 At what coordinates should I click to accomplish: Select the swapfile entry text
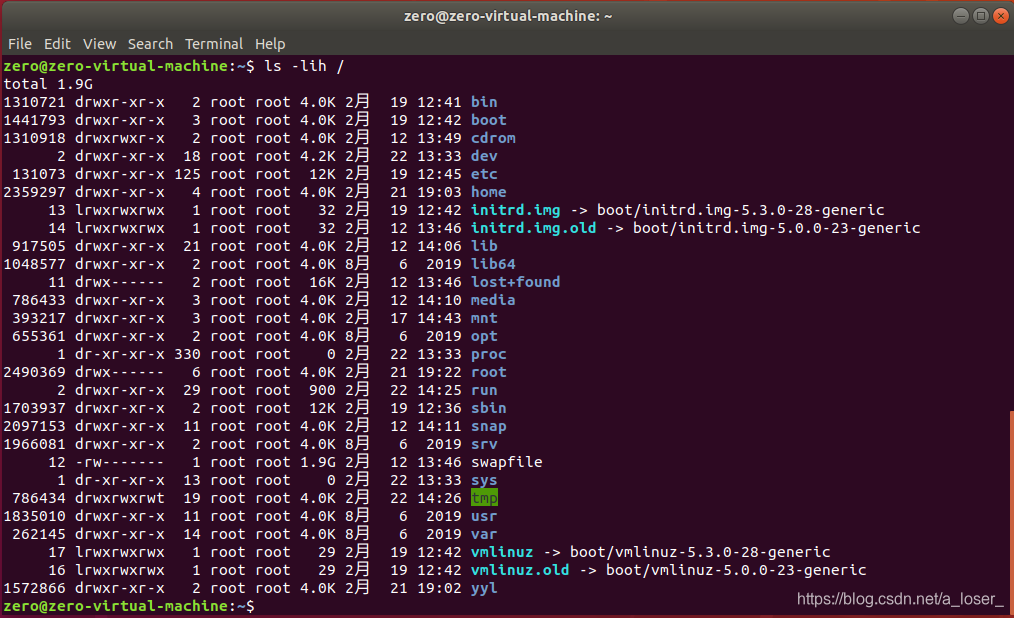[503, 462]
